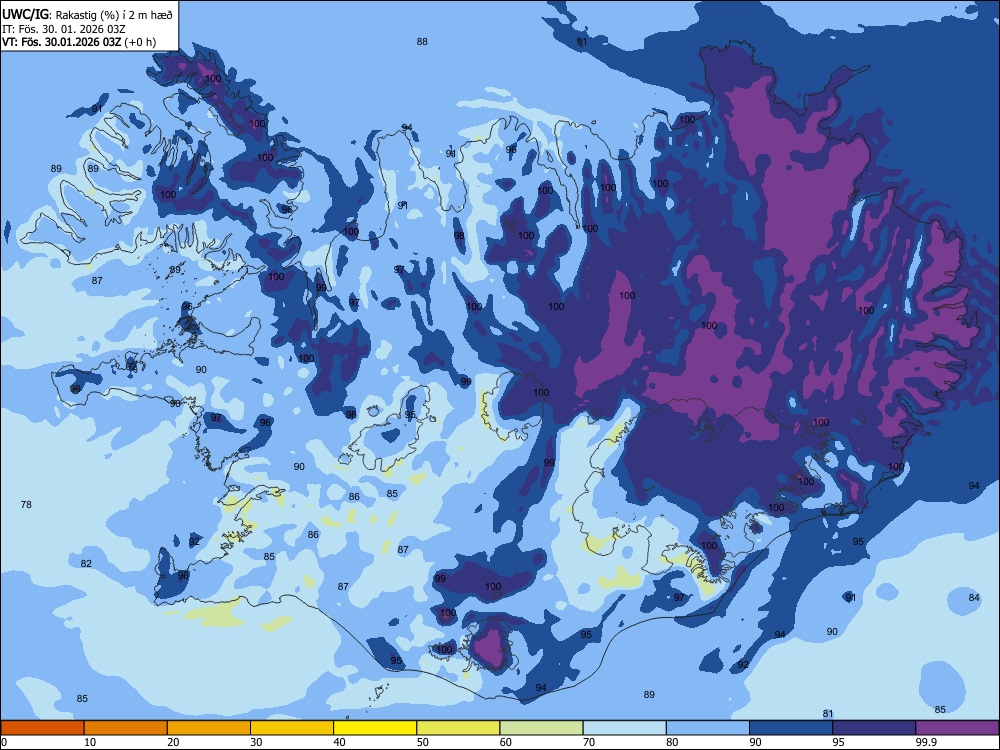Image resolution: width=1000 pixels, height=750 pixels.
Task: Click the map value '84'
Action: tap(974, 598)
